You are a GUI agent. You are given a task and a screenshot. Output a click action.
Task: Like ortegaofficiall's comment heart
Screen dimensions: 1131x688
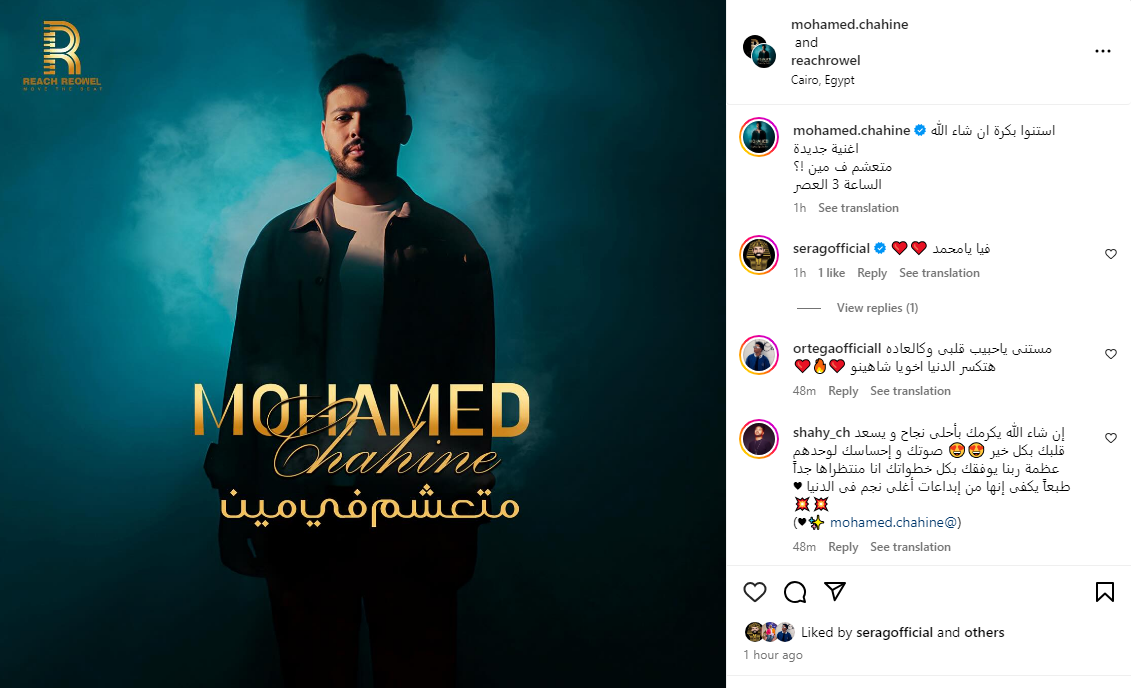click(1111, 354)
